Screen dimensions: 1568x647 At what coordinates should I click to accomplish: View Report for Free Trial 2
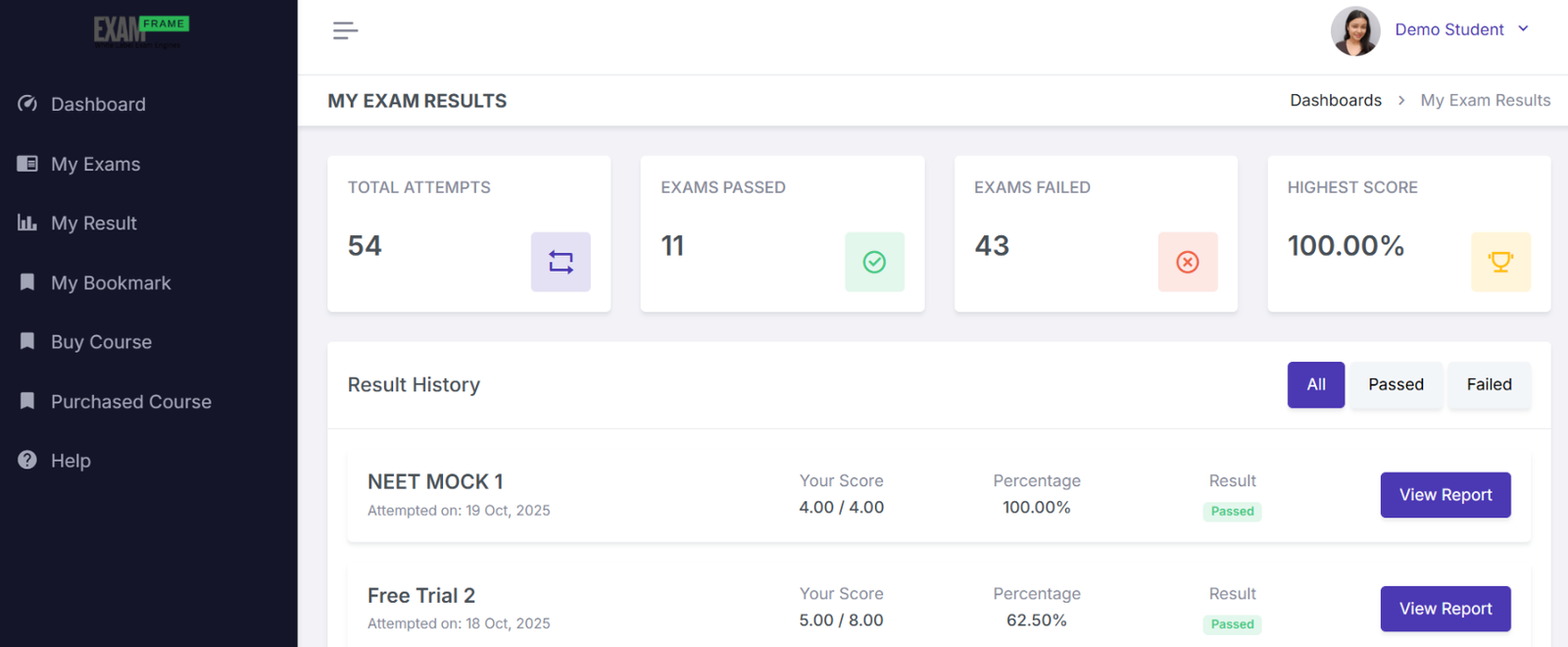coord(1445,609)
